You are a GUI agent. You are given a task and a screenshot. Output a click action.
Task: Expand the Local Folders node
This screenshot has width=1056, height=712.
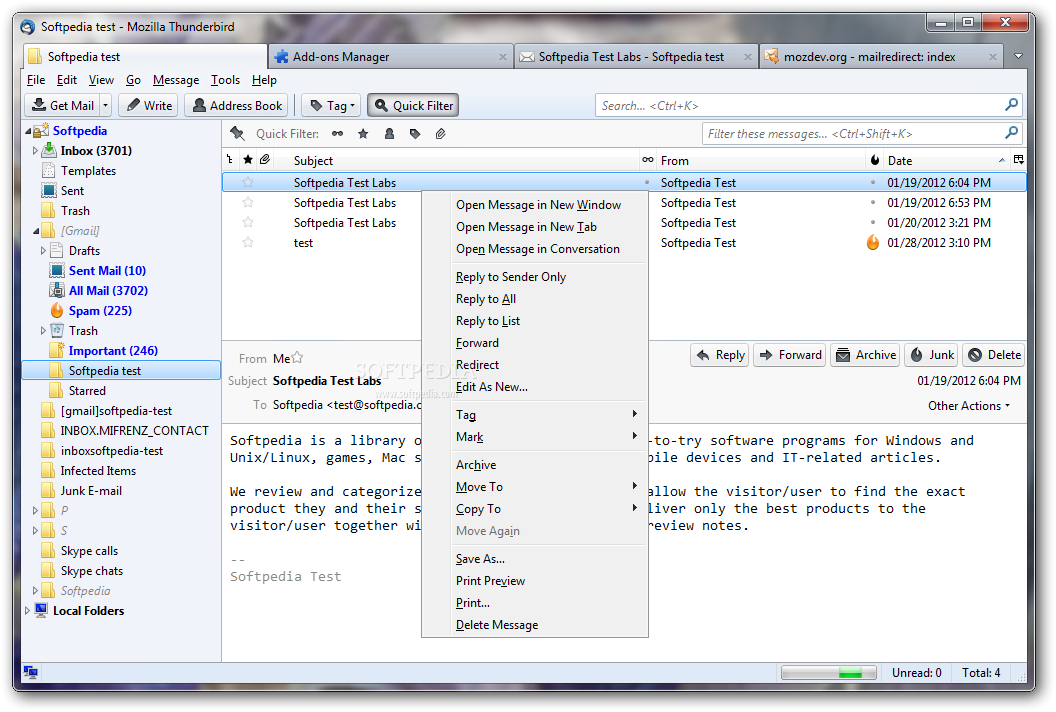click(x=27, y=611)
